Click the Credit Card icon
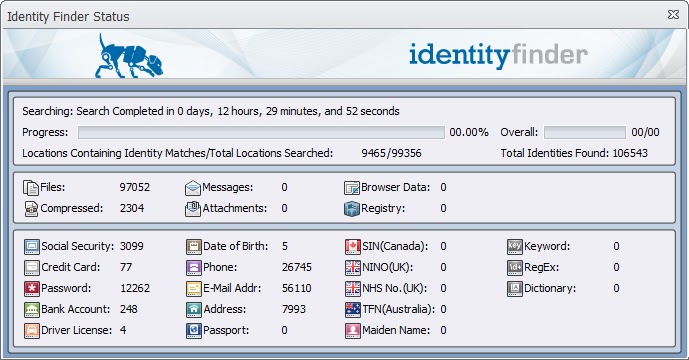This screenshot has height=360, width=689. [32, 267]
